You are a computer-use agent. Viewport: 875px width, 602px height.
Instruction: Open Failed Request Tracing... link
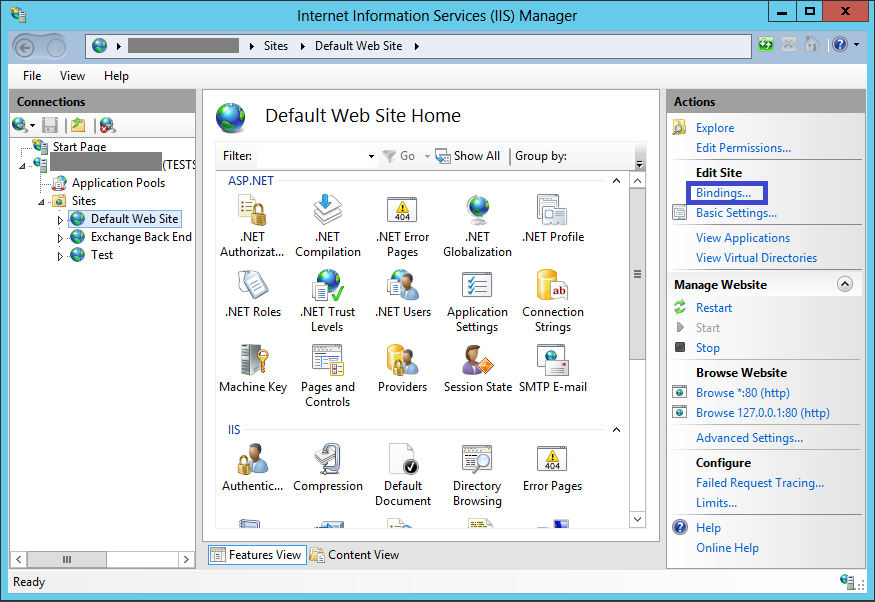point(759,483)
